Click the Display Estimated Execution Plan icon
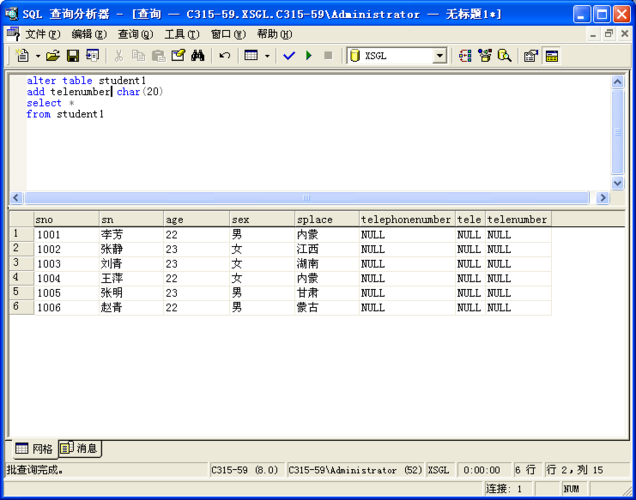The width and height of the screenshot is (636, 500). [x=465, y=56]
